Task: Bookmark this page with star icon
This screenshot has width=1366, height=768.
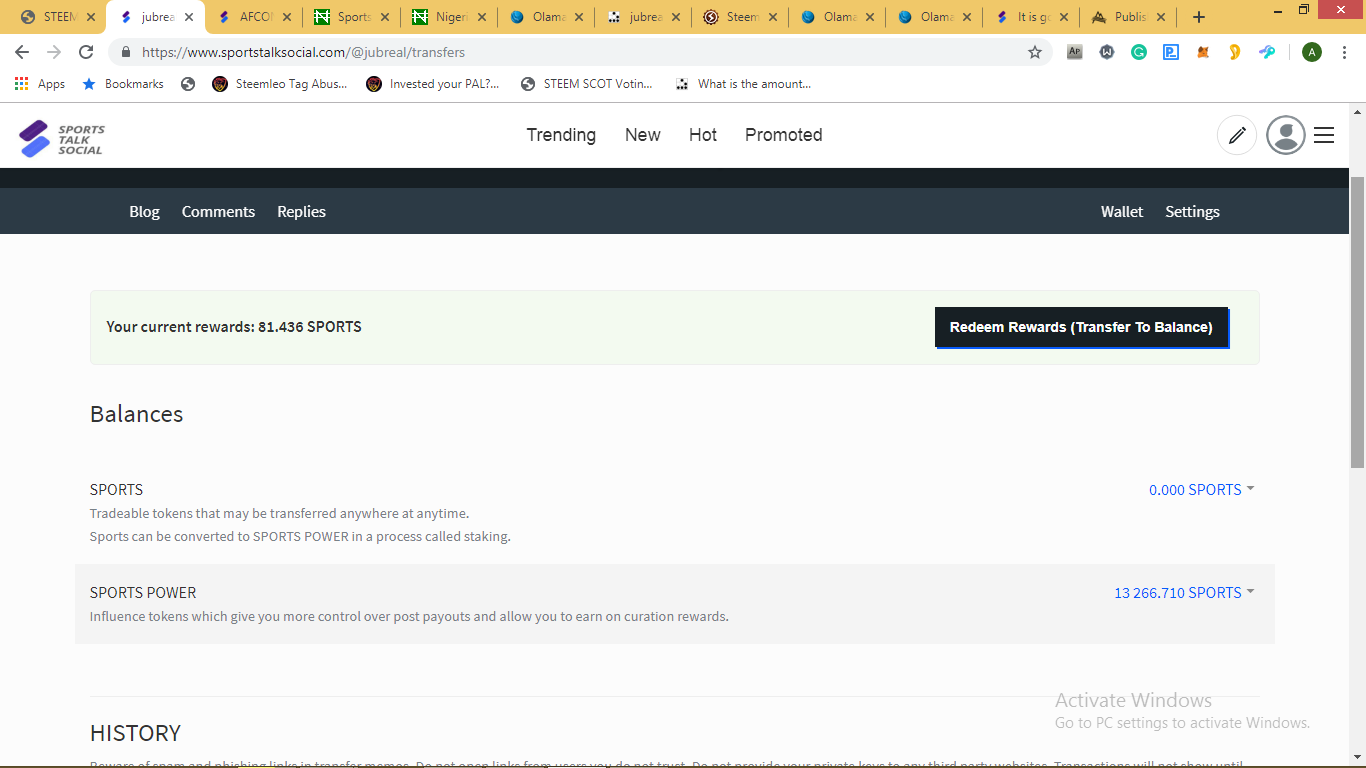Action: pyautogui.click(x=1035, y=52)
